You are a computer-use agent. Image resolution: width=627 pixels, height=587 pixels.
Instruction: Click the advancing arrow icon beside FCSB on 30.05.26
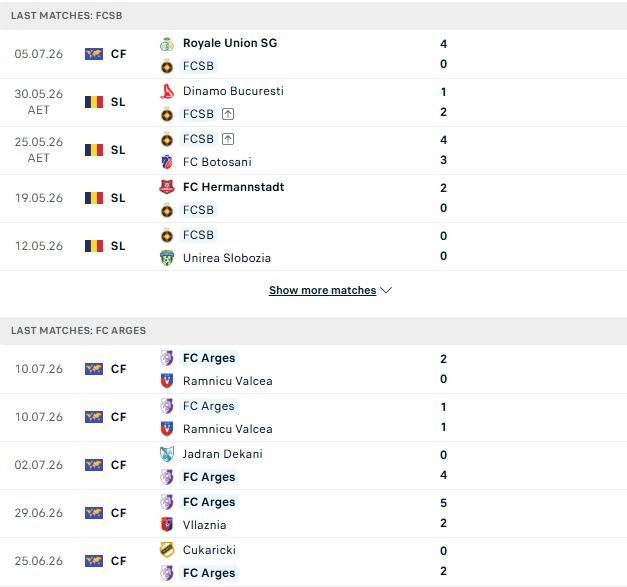[x=228, y=114]
